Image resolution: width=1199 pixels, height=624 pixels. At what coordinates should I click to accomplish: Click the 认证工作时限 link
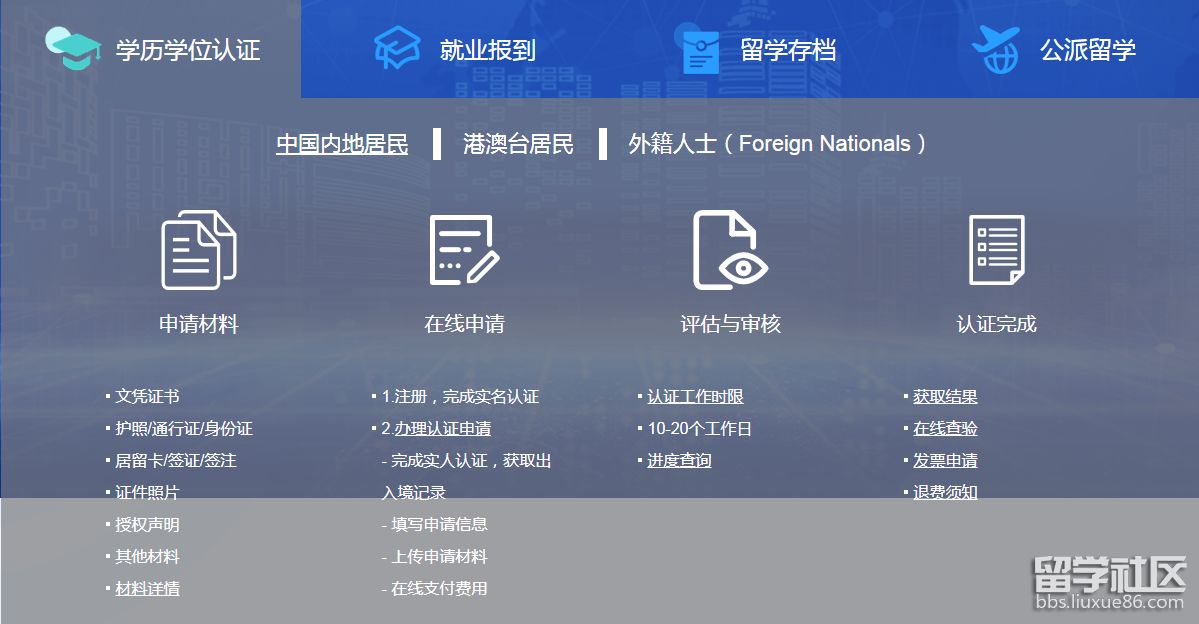[x=695, y=397]
